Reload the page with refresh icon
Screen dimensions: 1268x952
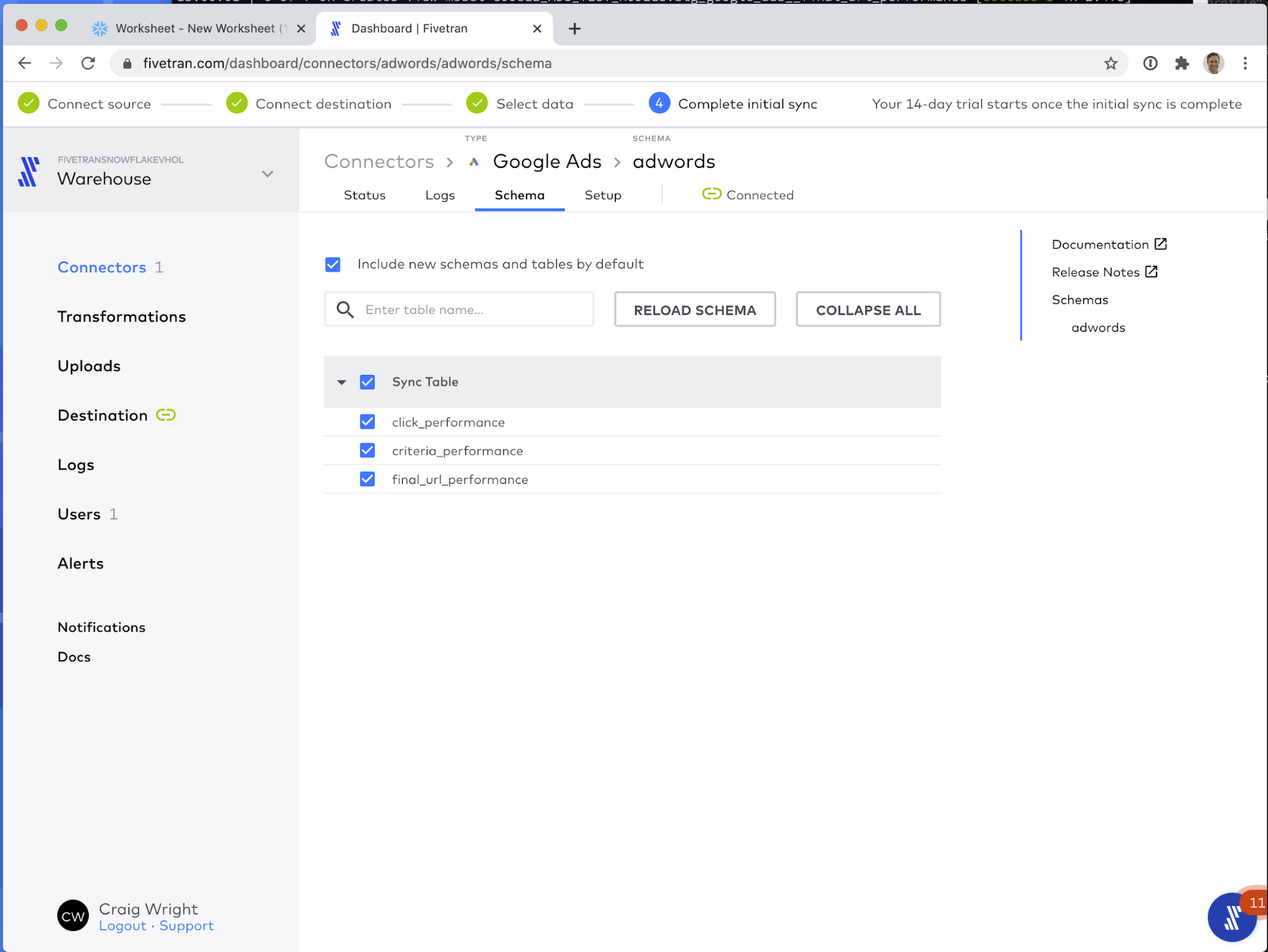point(88,63)
